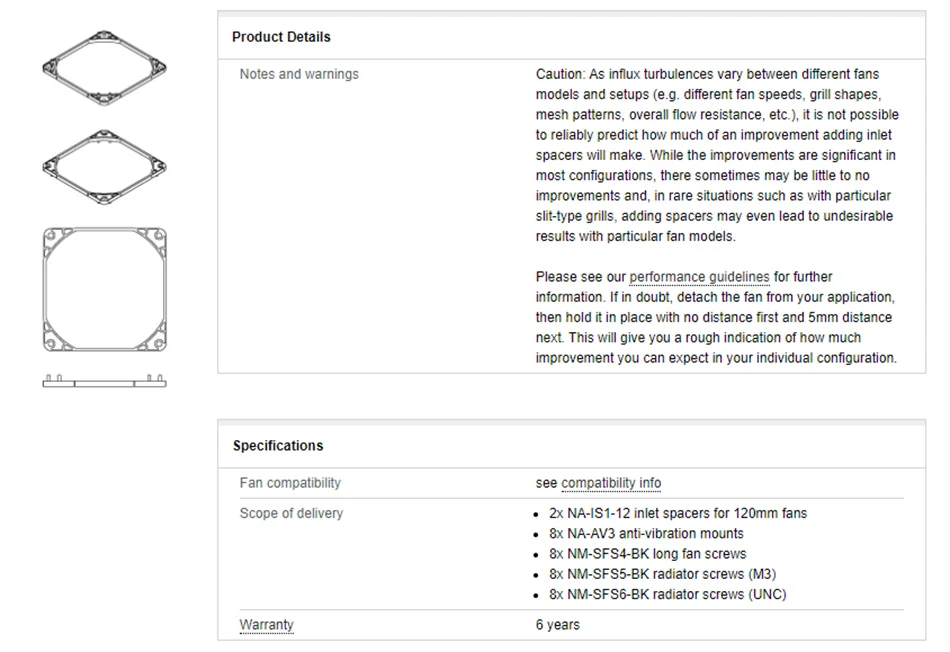Select the Specifications section header
The image size is (950, 652).
coord(278,446)
